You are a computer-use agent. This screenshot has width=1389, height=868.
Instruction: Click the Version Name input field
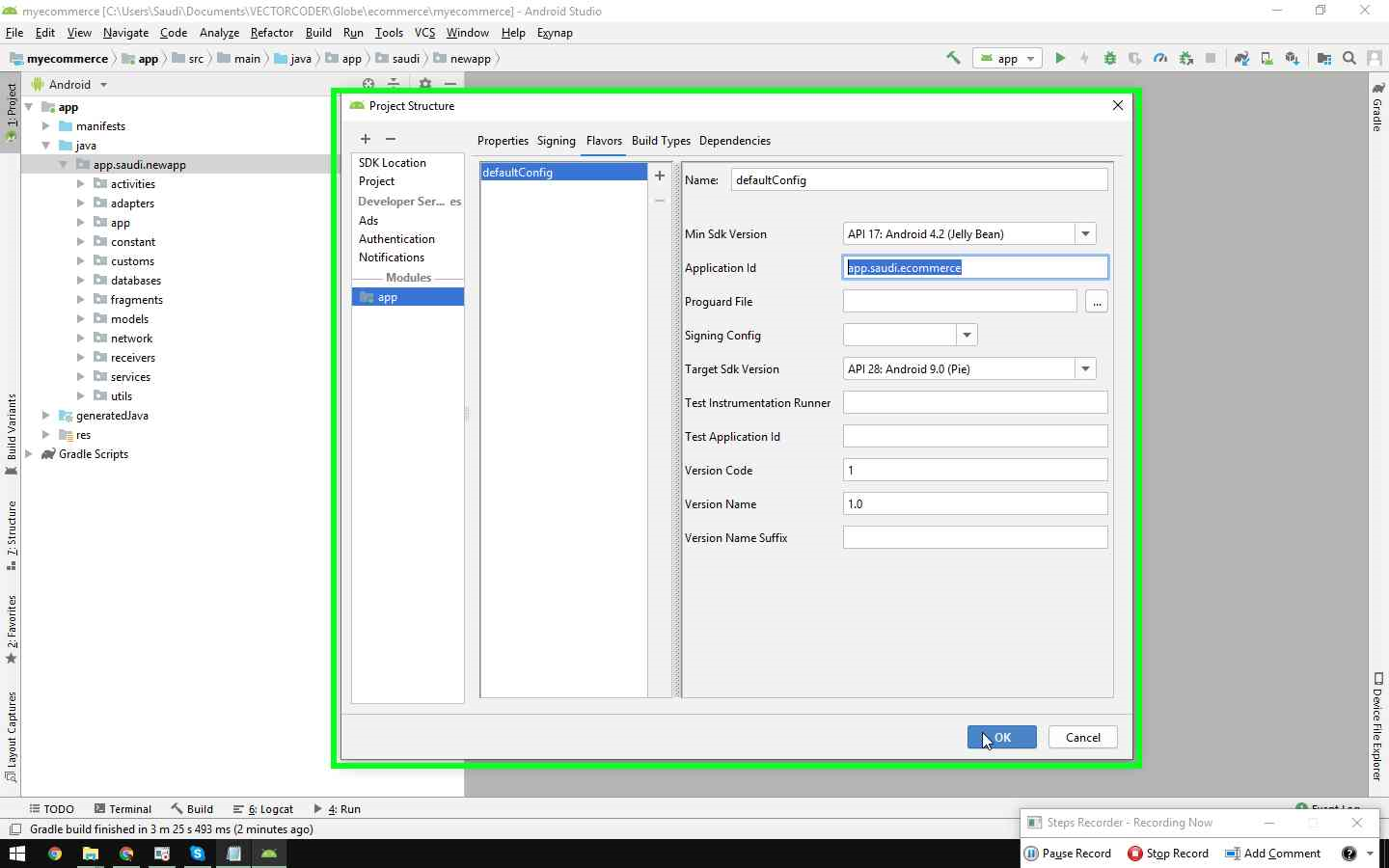[x=975, y=503]
